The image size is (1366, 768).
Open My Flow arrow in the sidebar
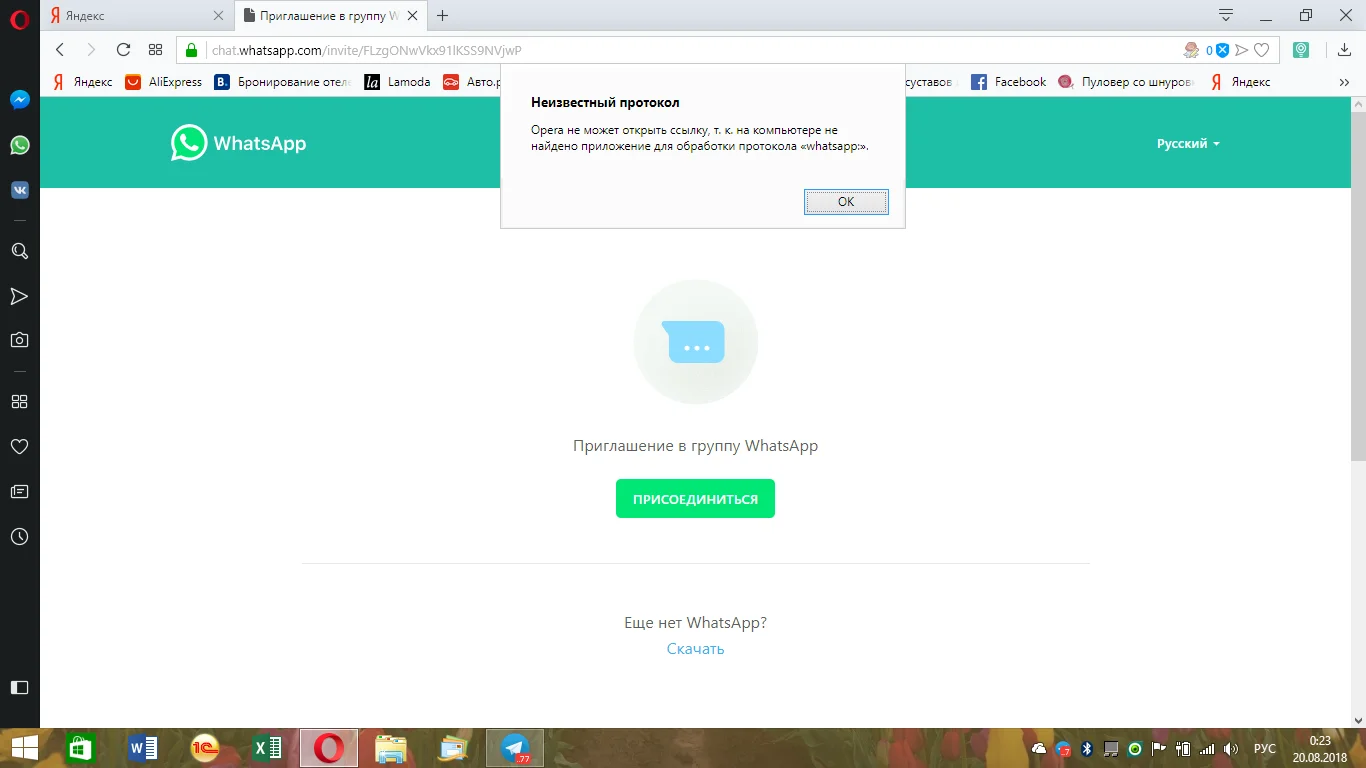[19, 296]
